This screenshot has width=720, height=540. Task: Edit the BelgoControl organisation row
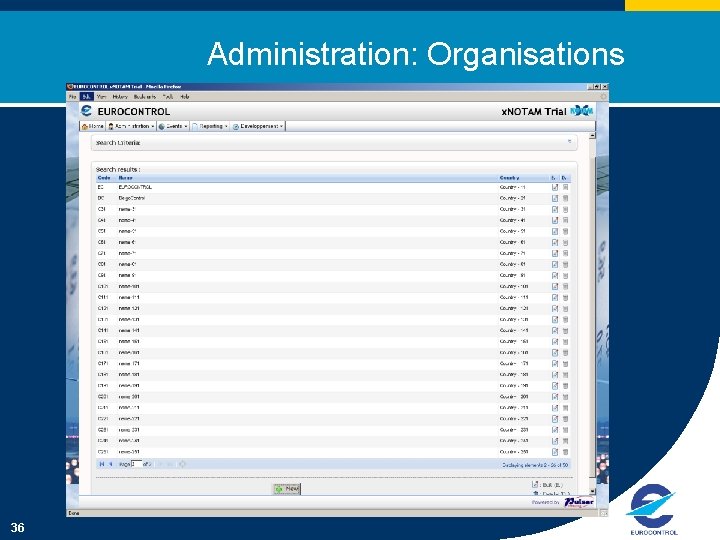click(555, 198)
